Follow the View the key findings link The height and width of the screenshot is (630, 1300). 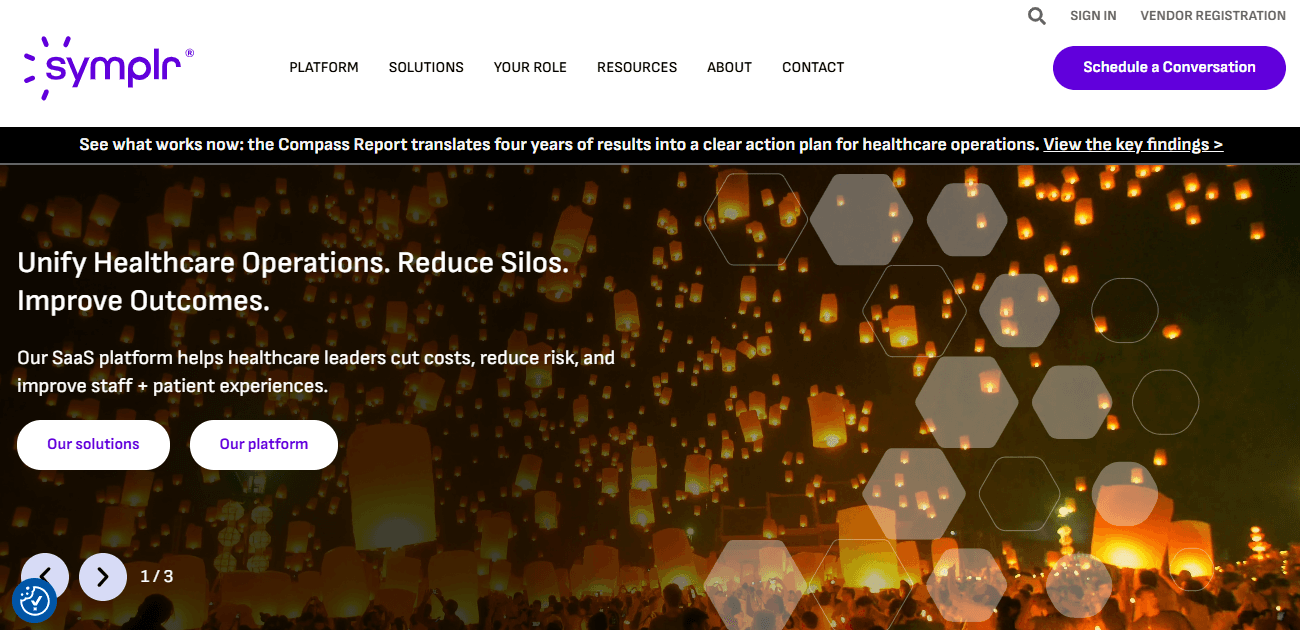click(1133, 144)
